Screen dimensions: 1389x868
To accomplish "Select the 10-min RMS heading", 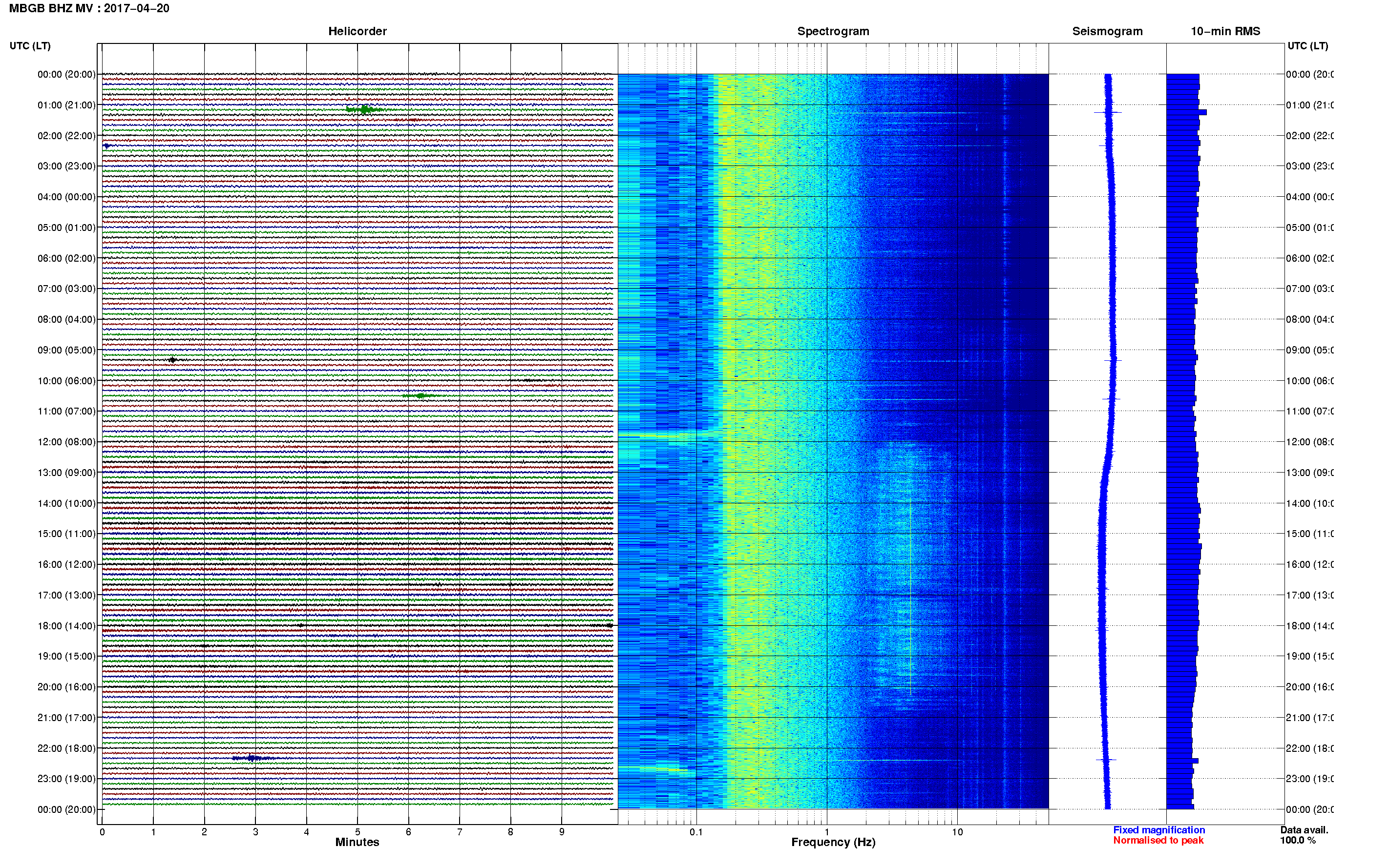I will point(1225,31).
